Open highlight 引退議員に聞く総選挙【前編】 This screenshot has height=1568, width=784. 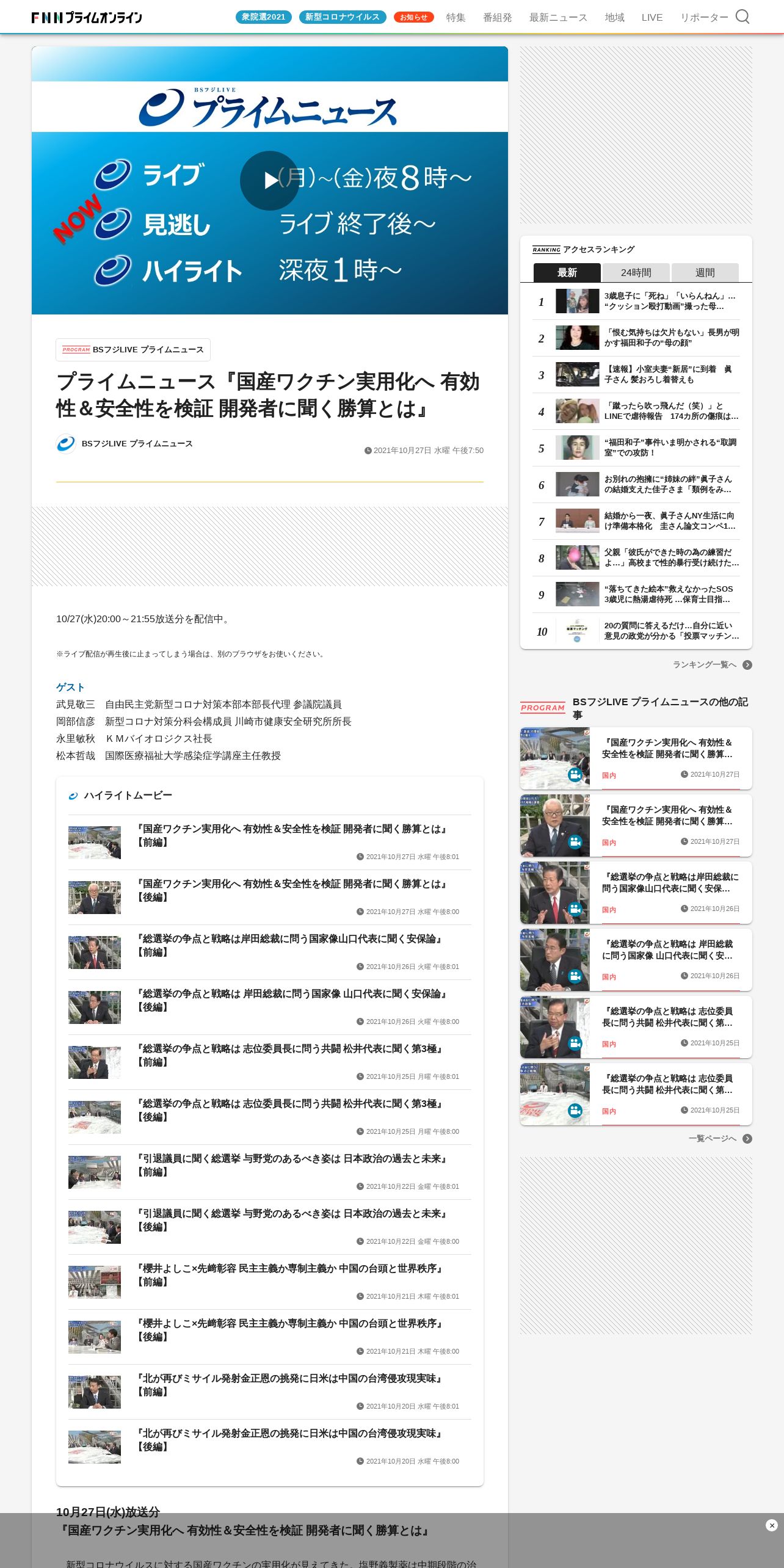[269, 1172]
